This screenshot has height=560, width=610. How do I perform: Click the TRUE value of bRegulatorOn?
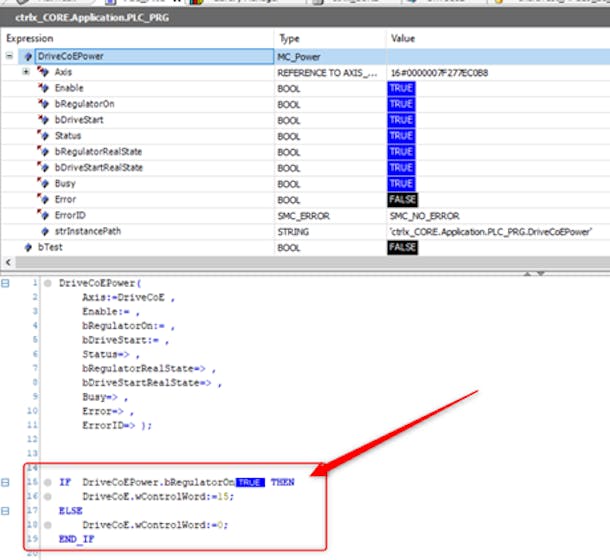(401, 104)
